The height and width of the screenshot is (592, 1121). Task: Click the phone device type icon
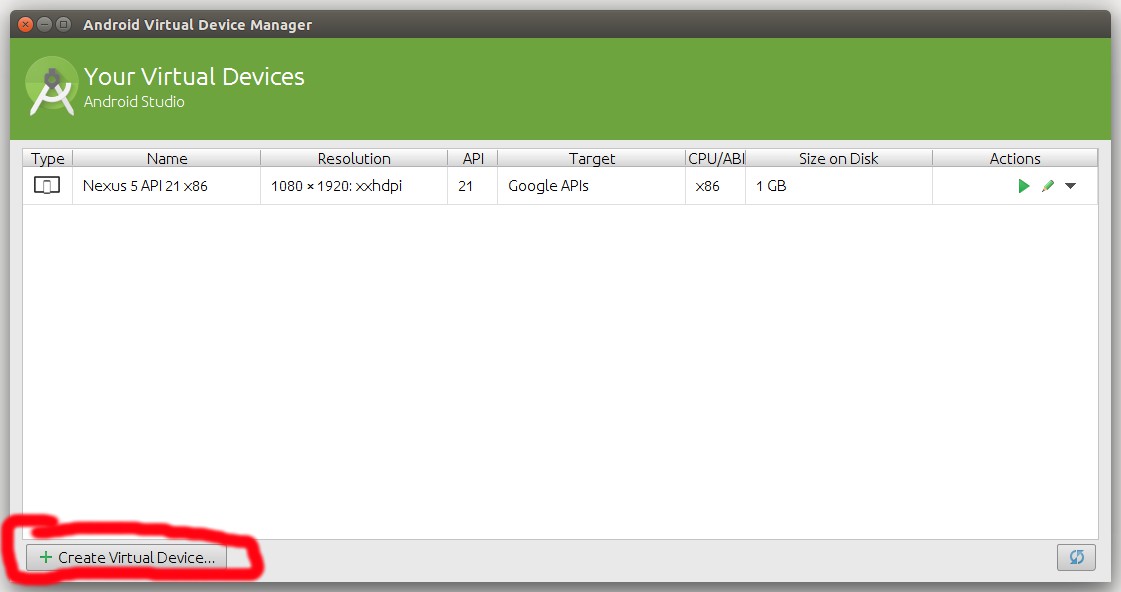47,186
